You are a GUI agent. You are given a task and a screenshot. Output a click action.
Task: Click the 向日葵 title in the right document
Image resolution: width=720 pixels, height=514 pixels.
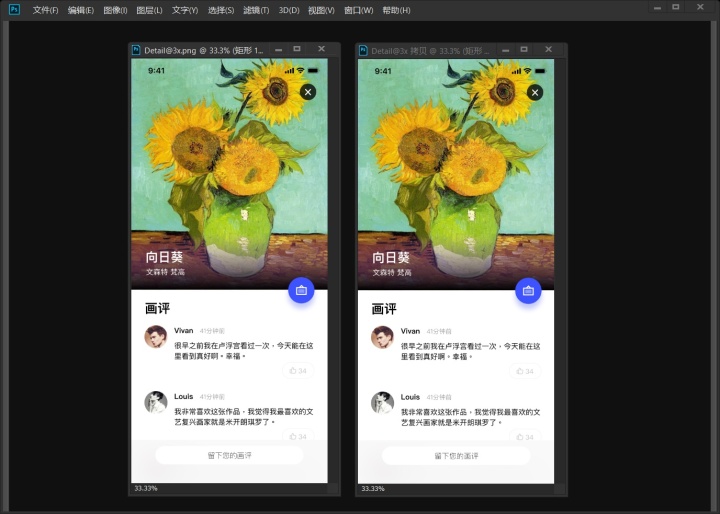(391, 258)
